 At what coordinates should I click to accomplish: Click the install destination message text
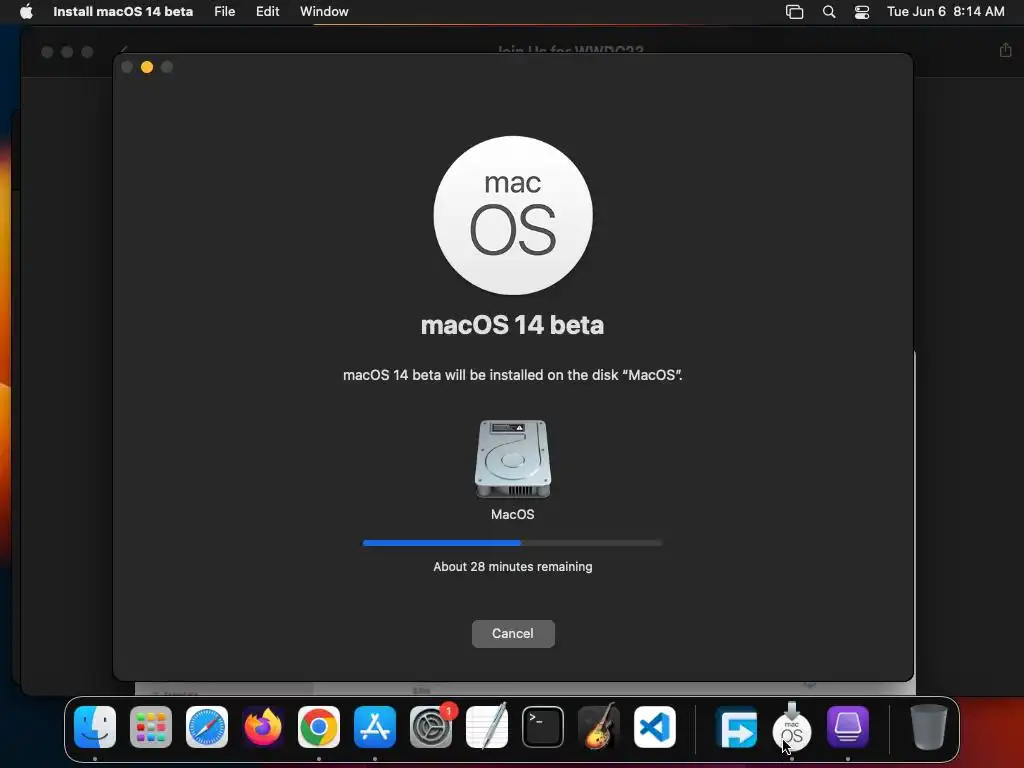point(513,376)
